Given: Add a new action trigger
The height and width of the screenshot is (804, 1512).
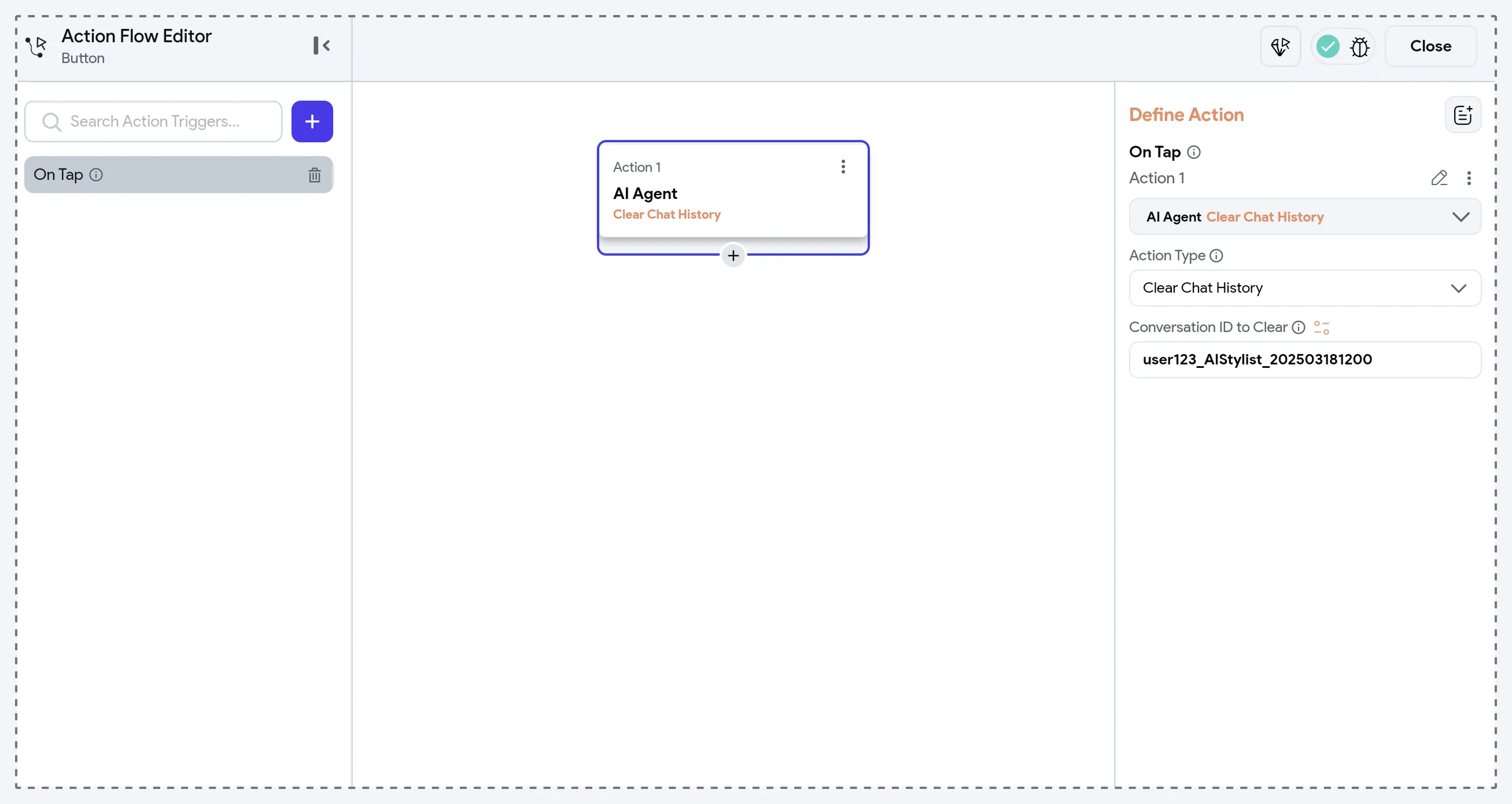Looking at the screenshot, I should point(312,121).
